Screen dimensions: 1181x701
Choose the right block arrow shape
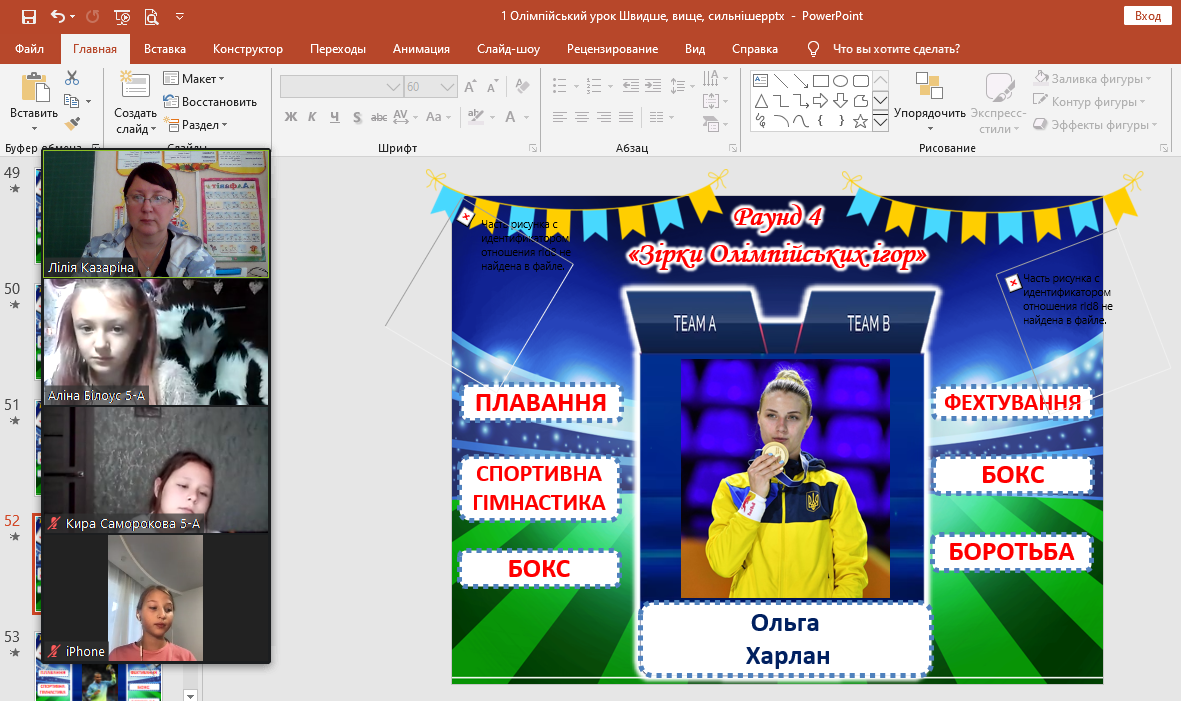(x=821, y=101)
